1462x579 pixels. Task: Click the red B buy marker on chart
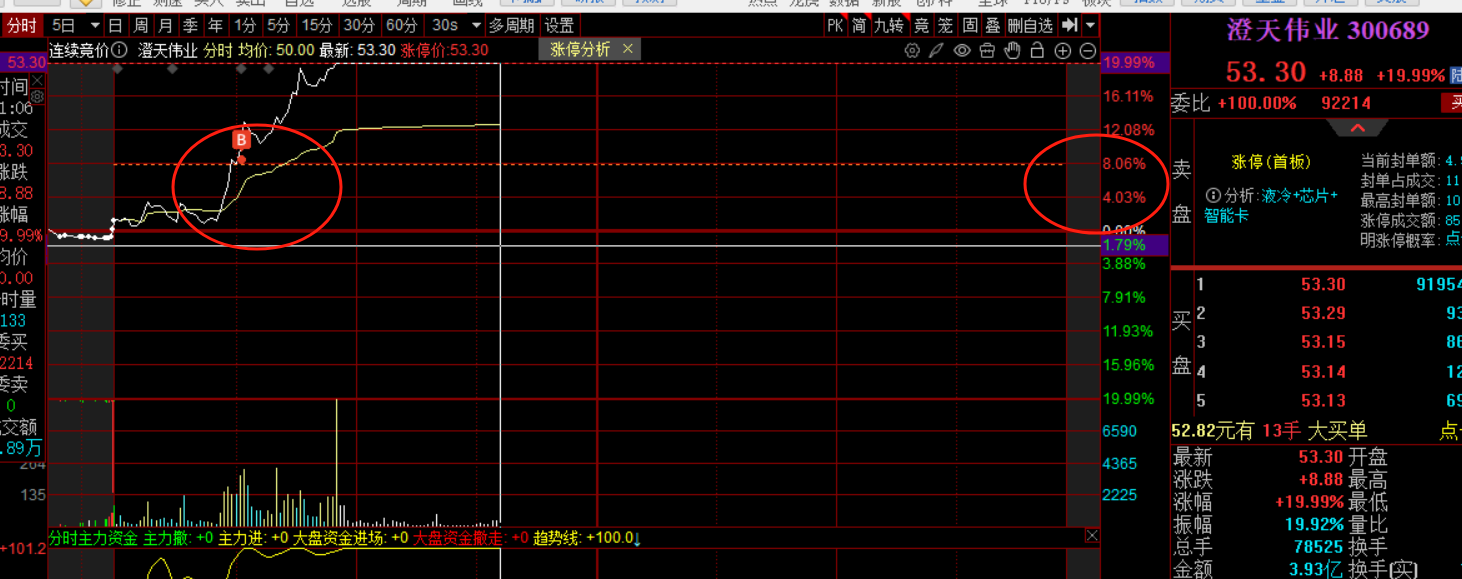pos(240,140)
